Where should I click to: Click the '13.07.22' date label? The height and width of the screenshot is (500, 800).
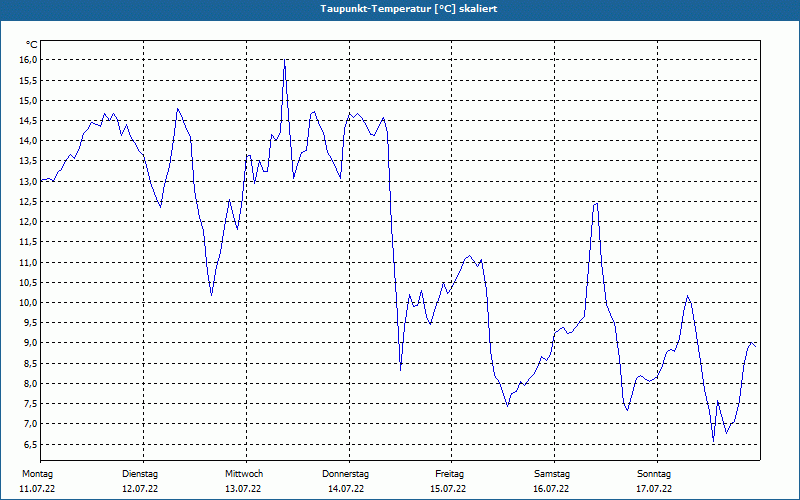[243, 489]
